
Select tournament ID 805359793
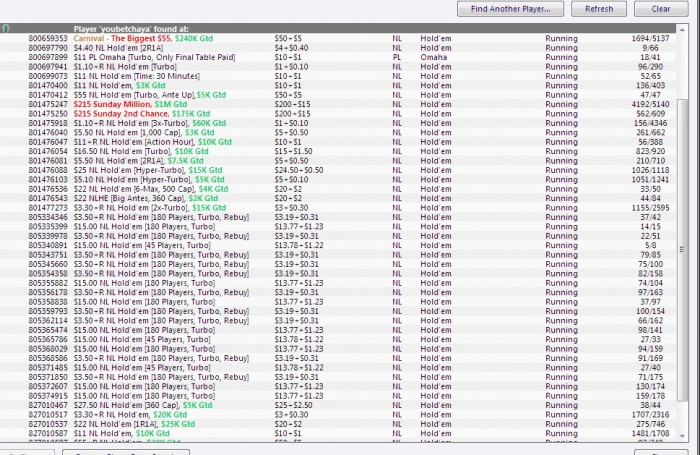(338, 311)
